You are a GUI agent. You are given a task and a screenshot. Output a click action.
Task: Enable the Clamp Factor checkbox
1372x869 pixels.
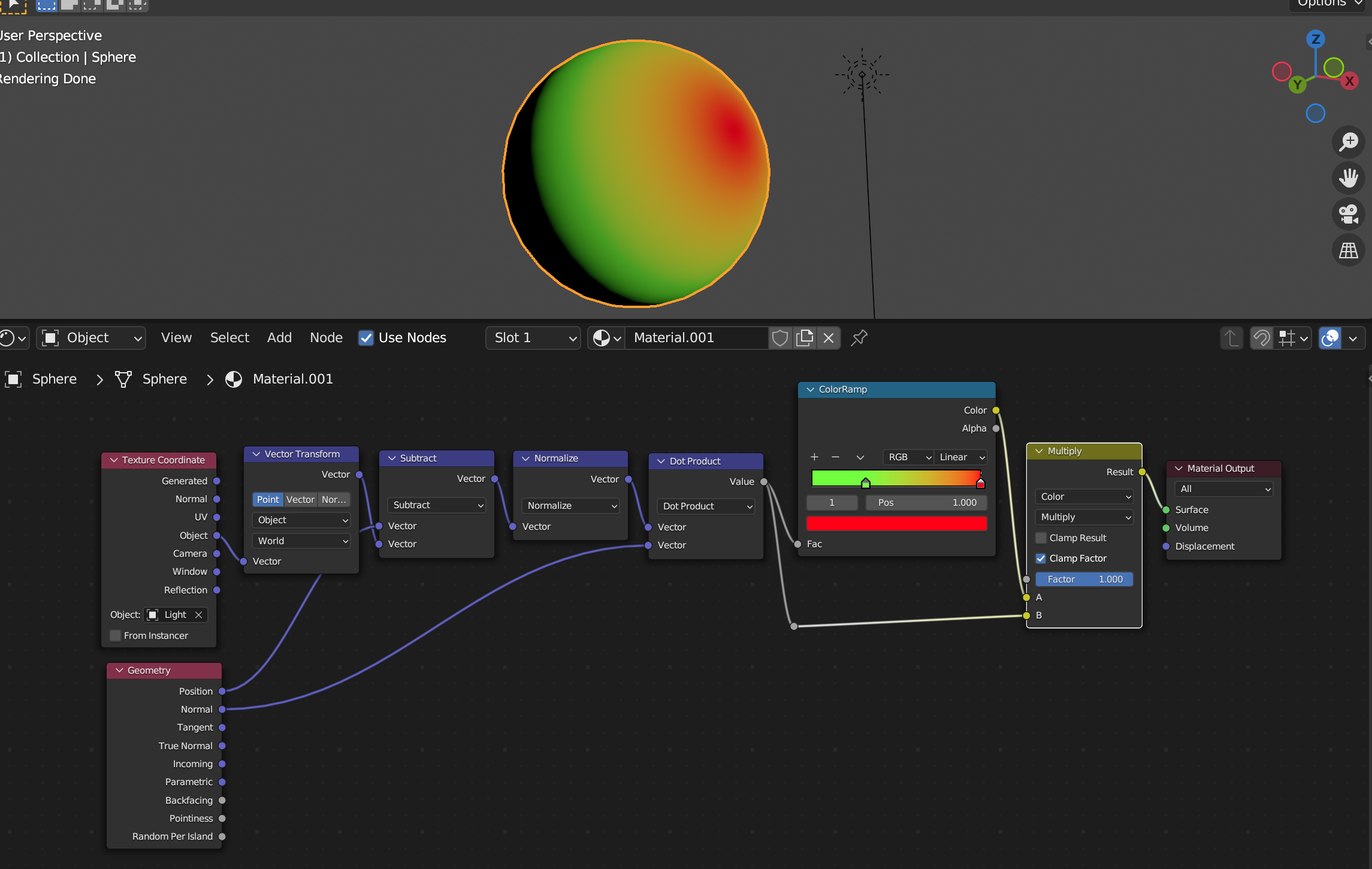(x=1040, y=558)
